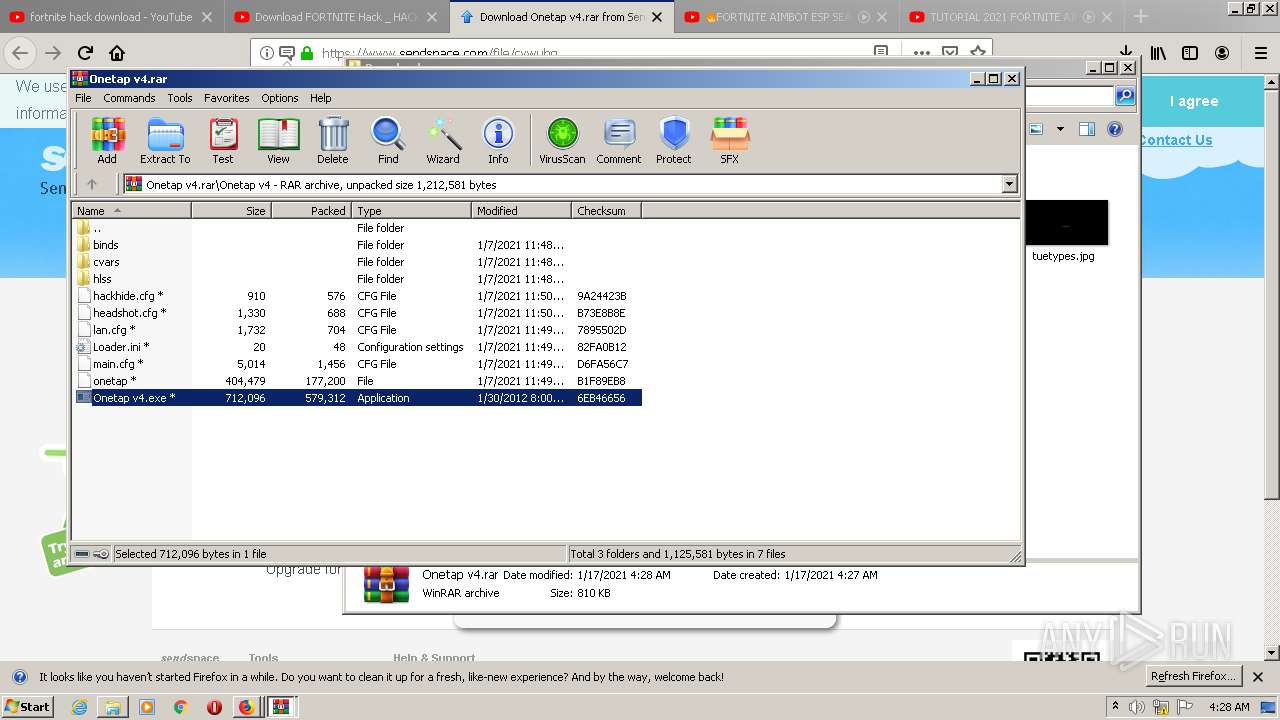Click the I agree cookie button
This screenshot has width=1280, height=720.
(1193, 101)
